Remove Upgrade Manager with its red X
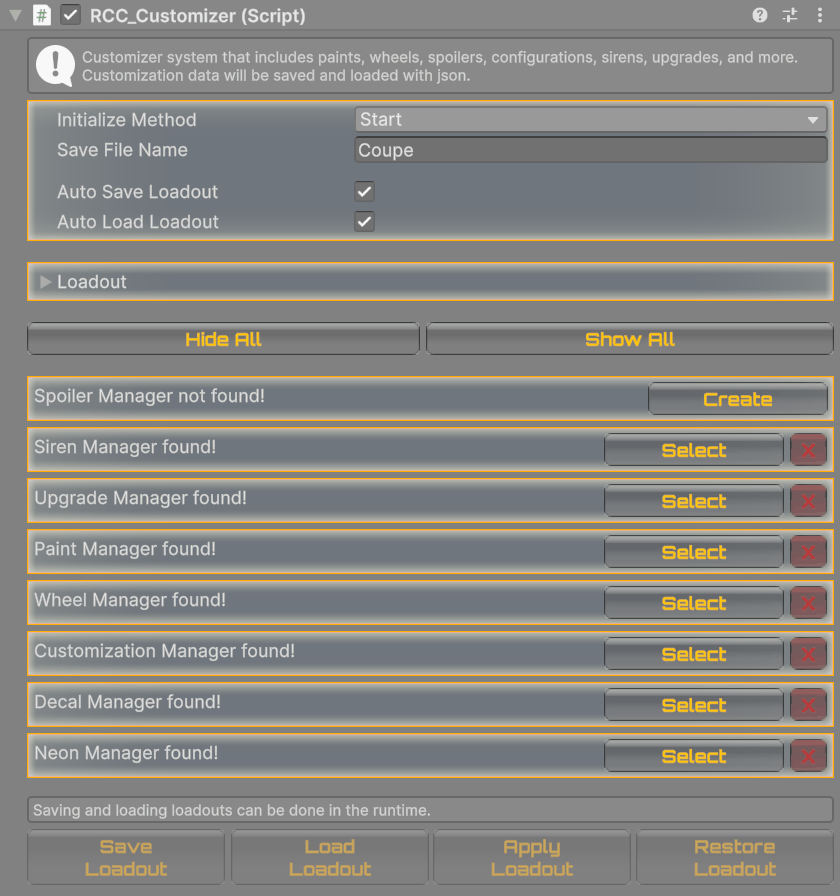Image resolution: width=840 pixels, height=896 pixels. [x=808, y=501]
